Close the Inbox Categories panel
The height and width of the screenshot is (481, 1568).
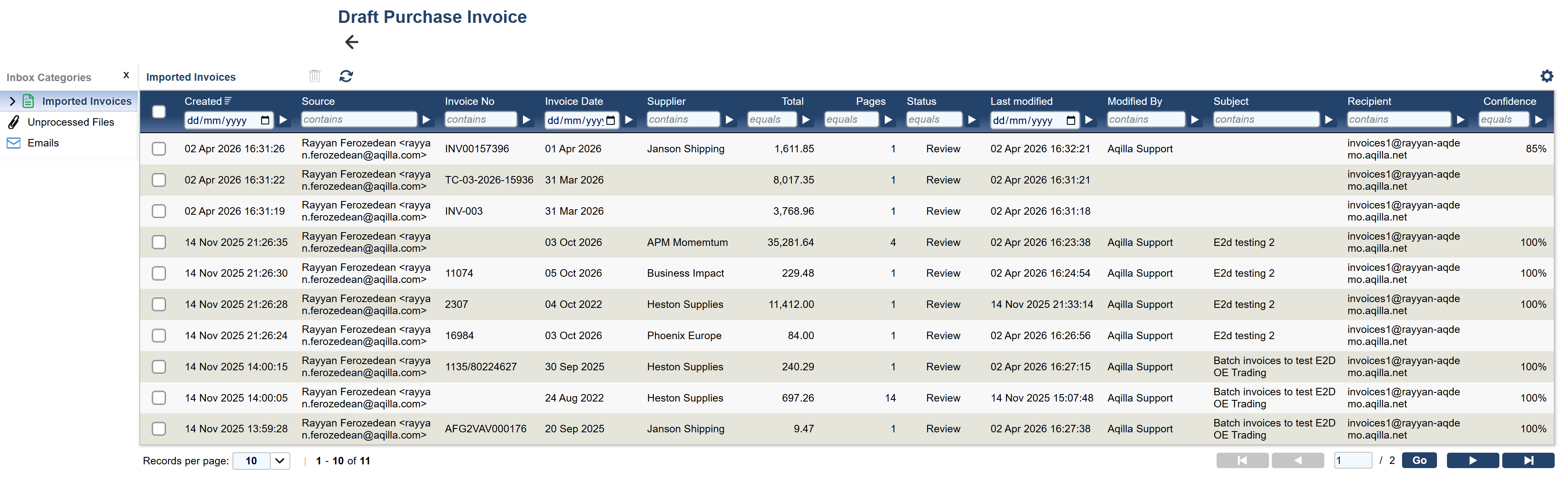(126, 75)
